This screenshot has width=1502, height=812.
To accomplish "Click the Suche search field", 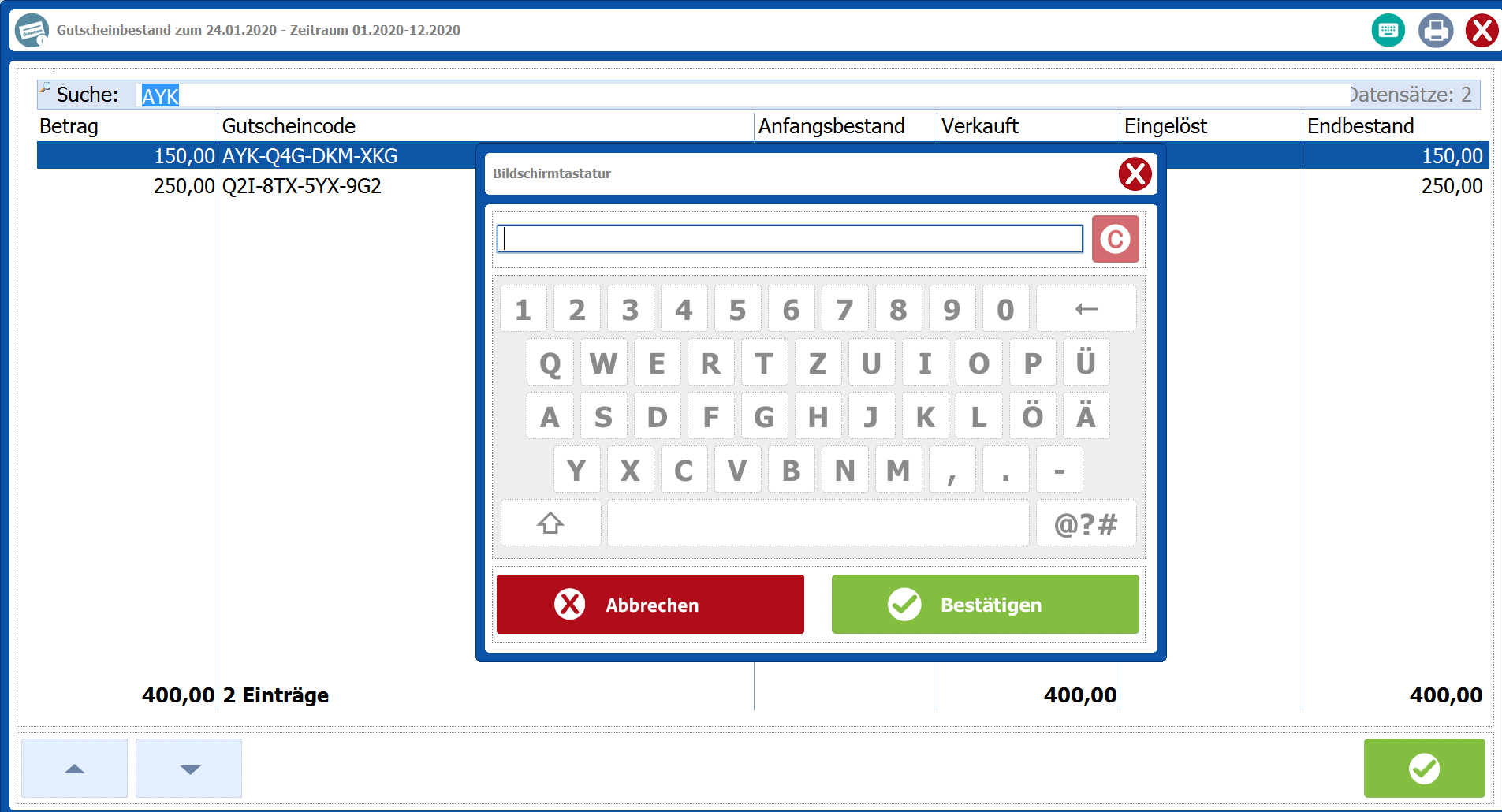I will tap(741, 95).
